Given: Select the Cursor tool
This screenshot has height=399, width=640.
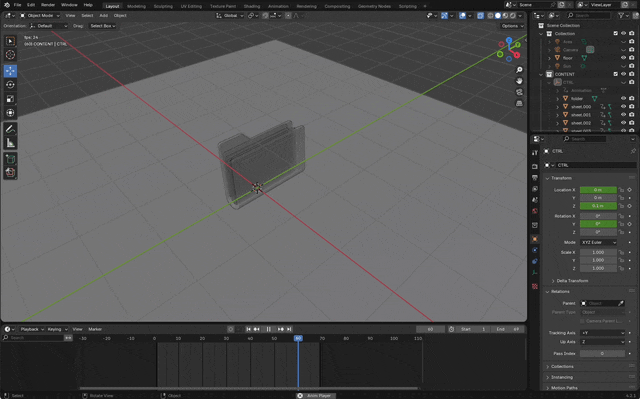Looking at the screenshot, I should coord(10,55).
